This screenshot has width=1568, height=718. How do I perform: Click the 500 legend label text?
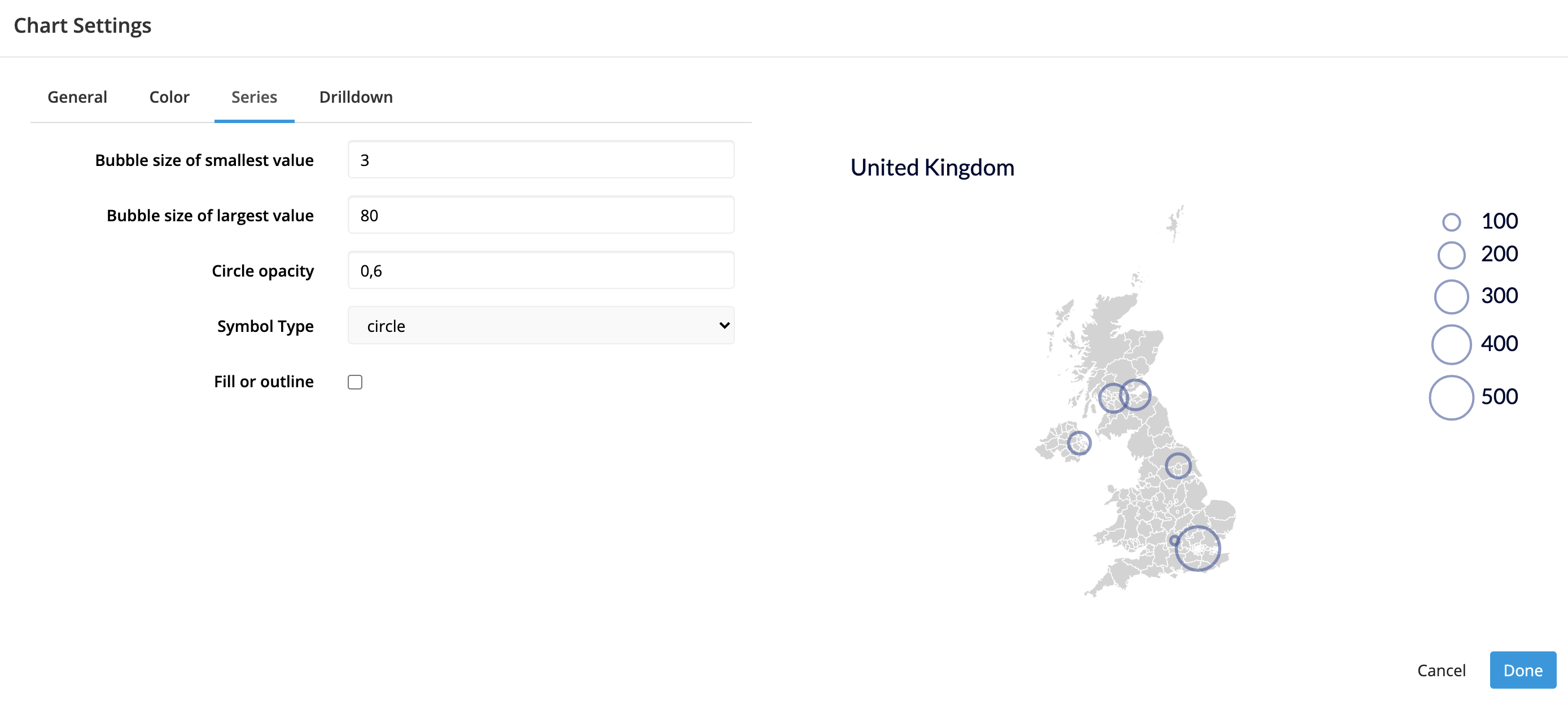click(1499, 397)
